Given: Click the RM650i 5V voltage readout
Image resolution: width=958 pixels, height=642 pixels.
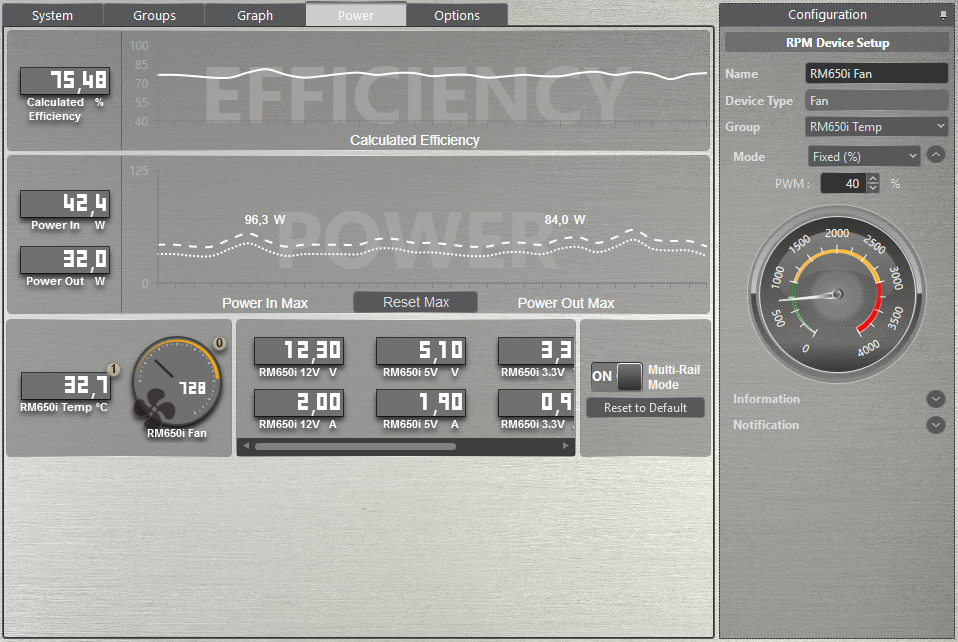Looking at the screenshot, I should point(421,351).
